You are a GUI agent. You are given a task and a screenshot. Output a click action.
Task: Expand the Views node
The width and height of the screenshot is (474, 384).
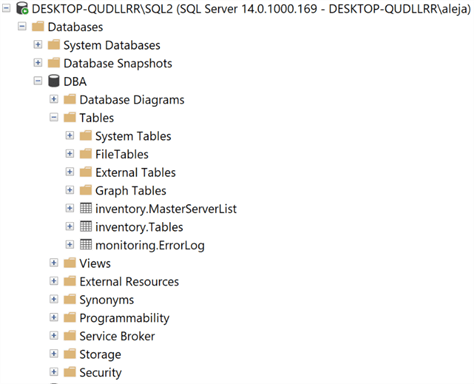point(54,262)
